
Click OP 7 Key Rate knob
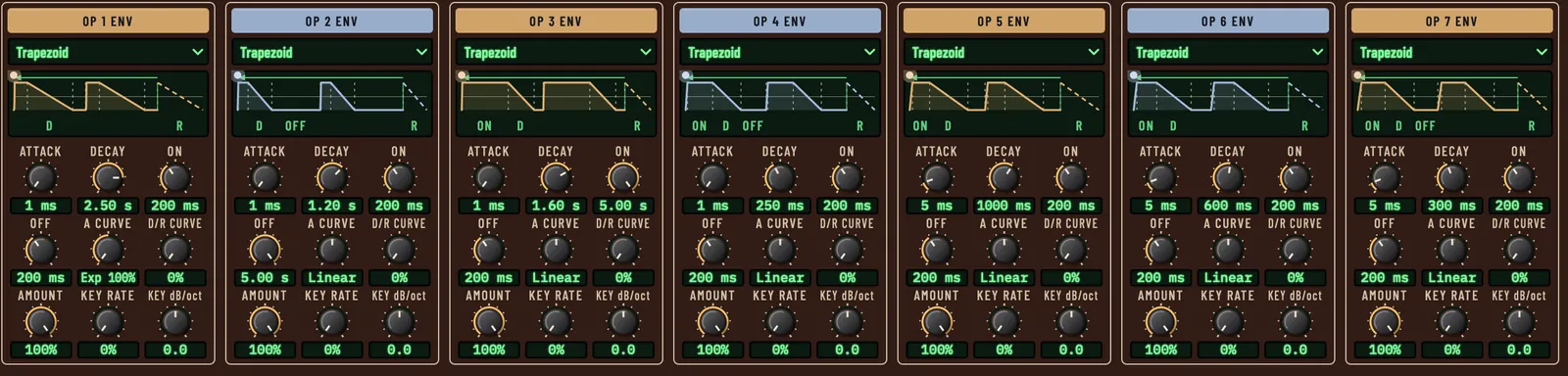(x=1452, y=322)
